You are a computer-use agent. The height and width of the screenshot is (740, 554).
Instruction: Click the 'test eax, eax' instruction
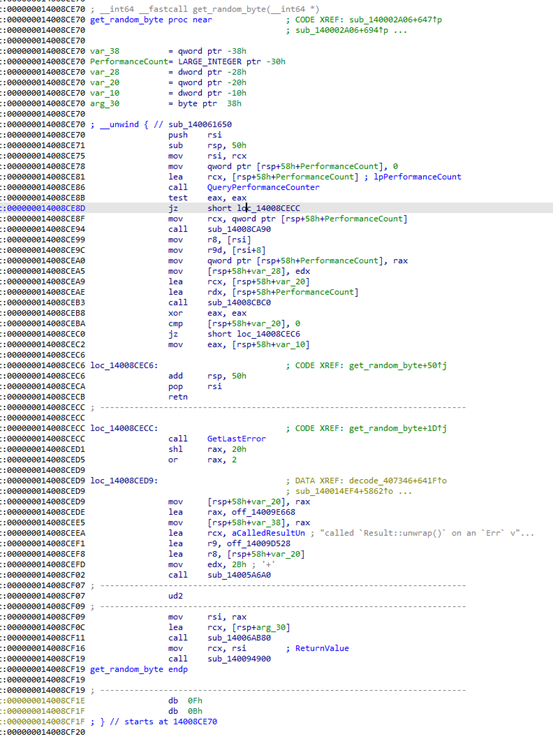(x=207, y=198)
